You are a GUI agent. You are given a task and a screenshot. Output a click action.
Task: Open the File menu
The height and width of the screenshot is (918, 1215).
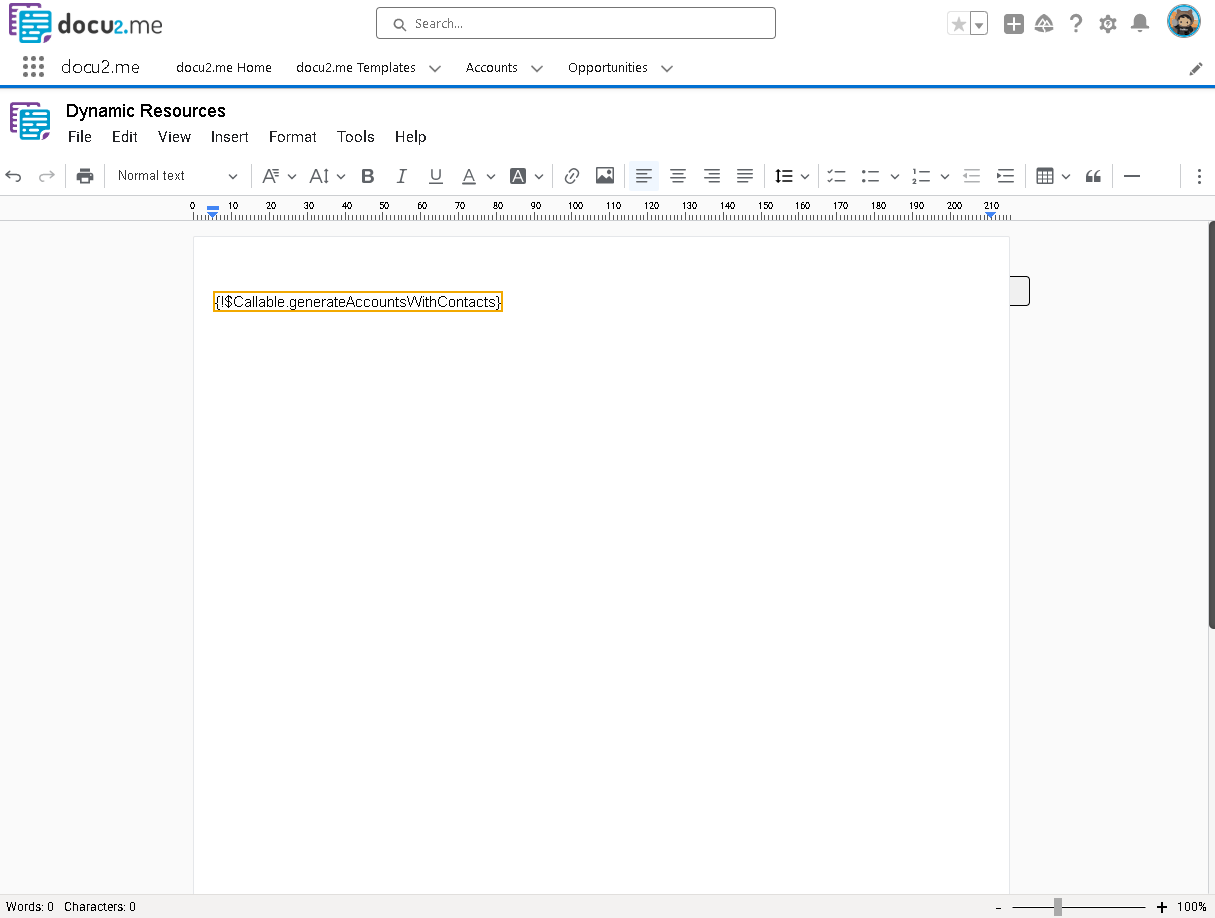(x=80, y=137)
